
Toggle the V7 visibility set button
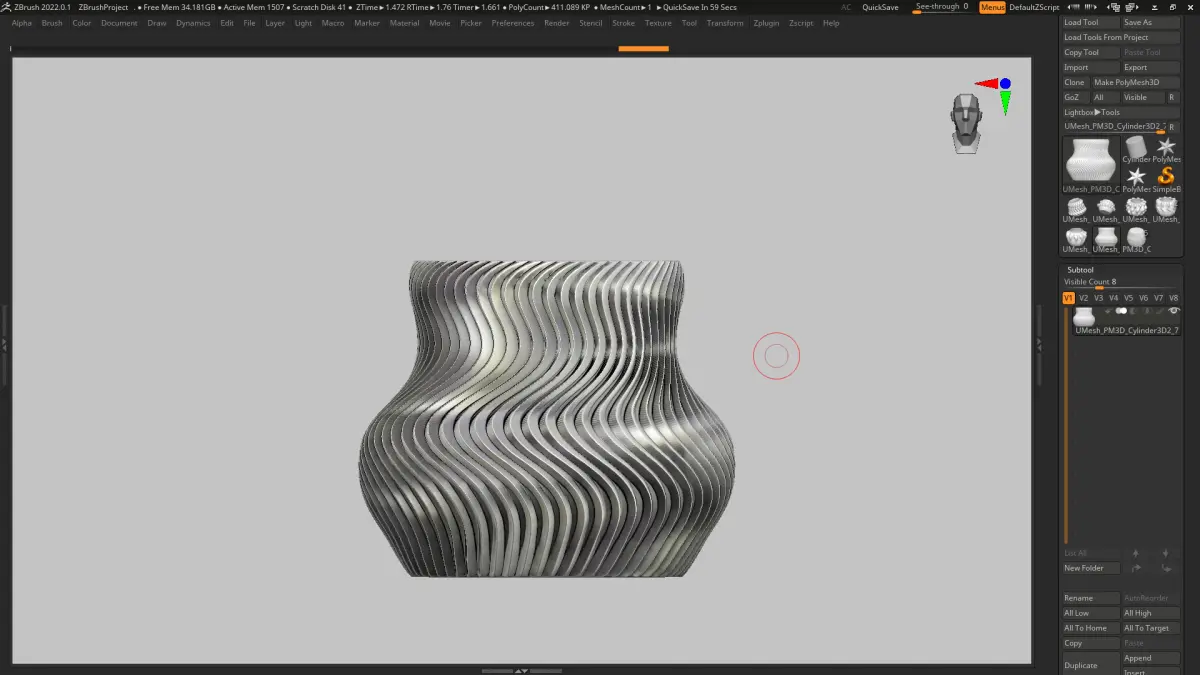(1158, 298)
